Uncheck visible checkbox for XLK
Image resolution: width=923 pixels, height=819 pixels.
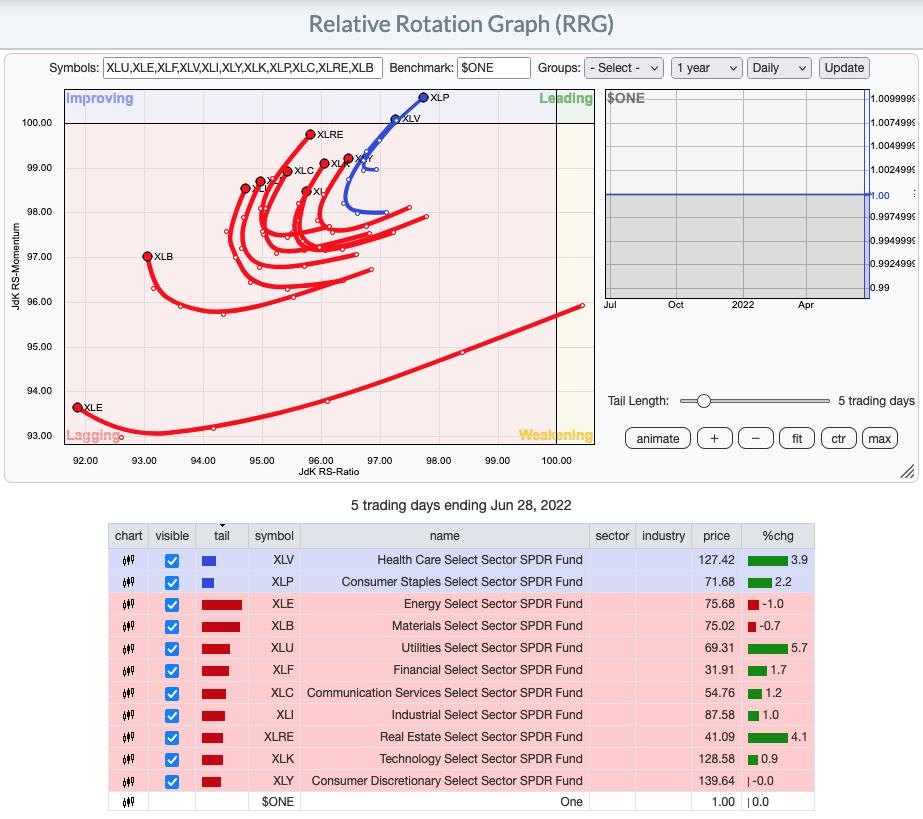(172, 760)
